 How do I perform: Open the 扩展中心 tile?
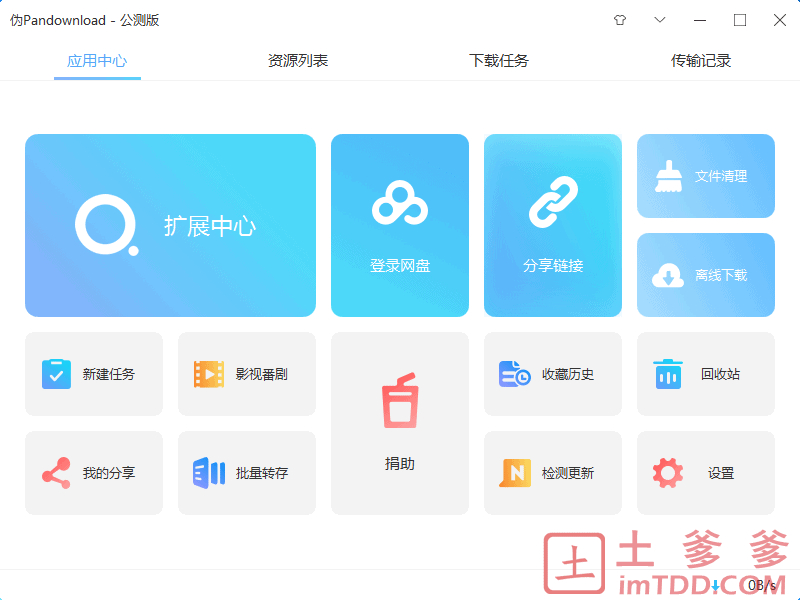[170, 225]
